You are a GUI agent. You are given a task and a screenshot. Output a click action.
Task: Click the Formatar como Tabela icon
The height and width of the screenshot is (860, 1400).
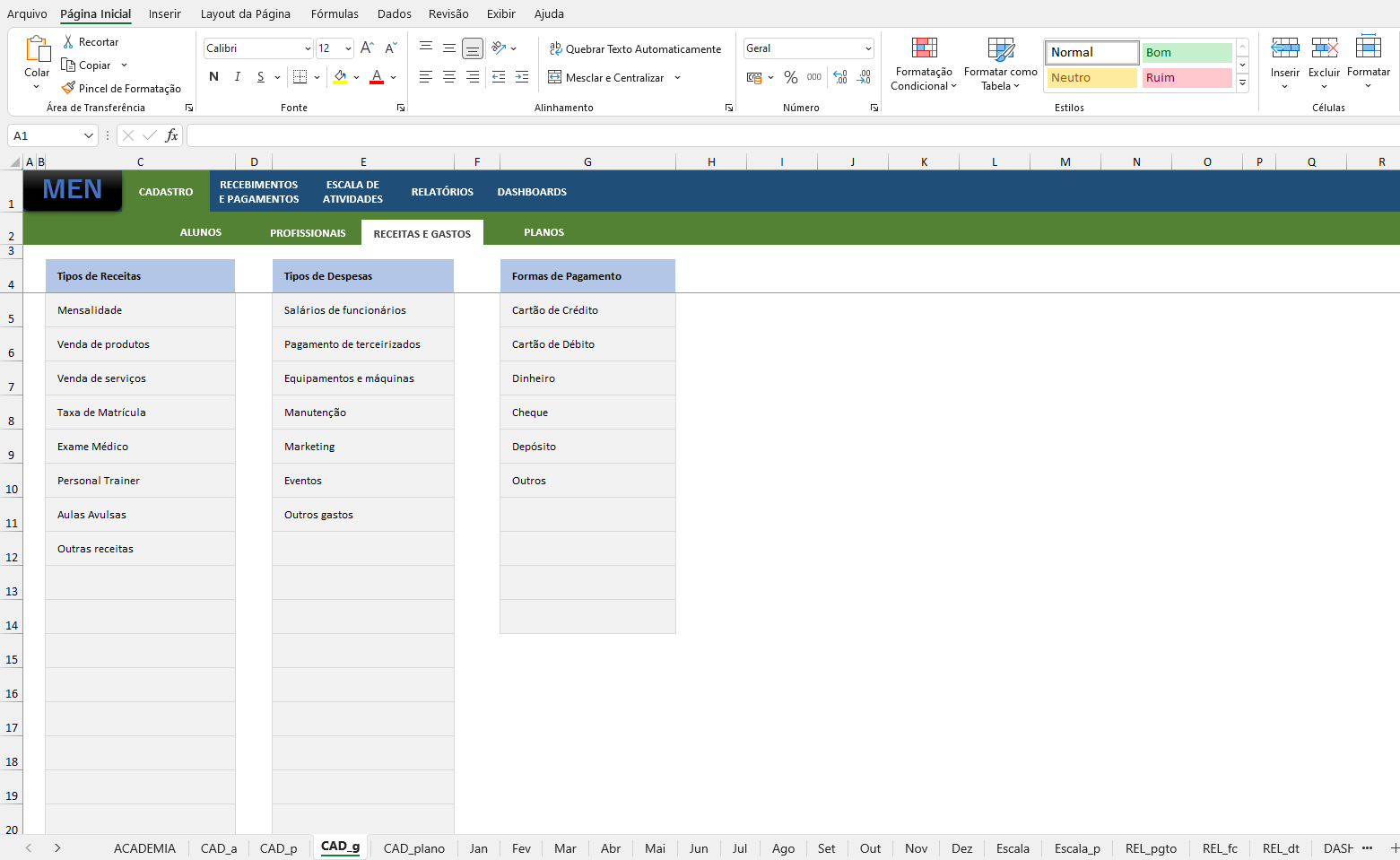1000,48
